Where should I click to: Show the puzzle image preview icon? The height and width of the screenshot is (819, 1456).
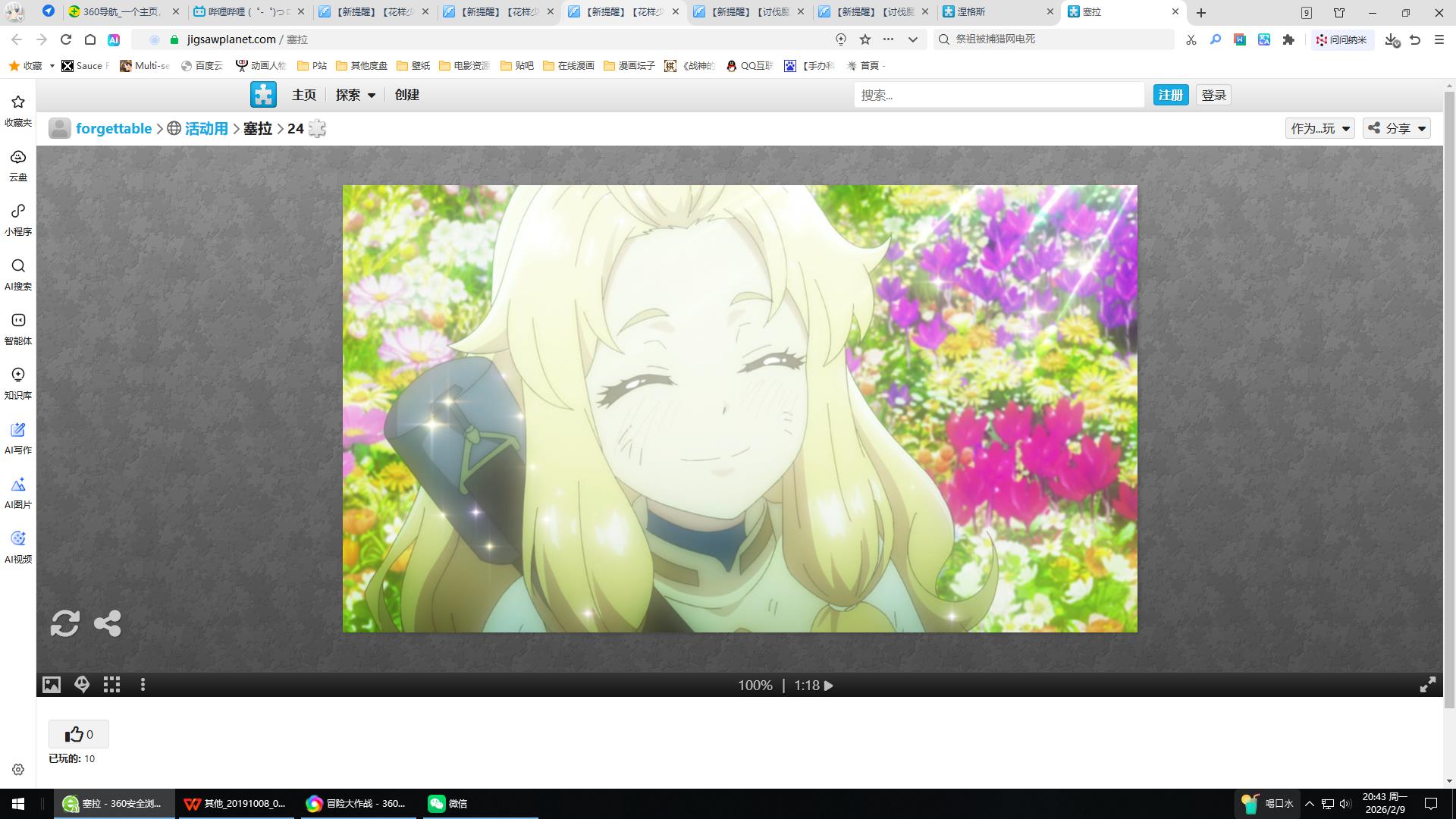click(51, 685)
